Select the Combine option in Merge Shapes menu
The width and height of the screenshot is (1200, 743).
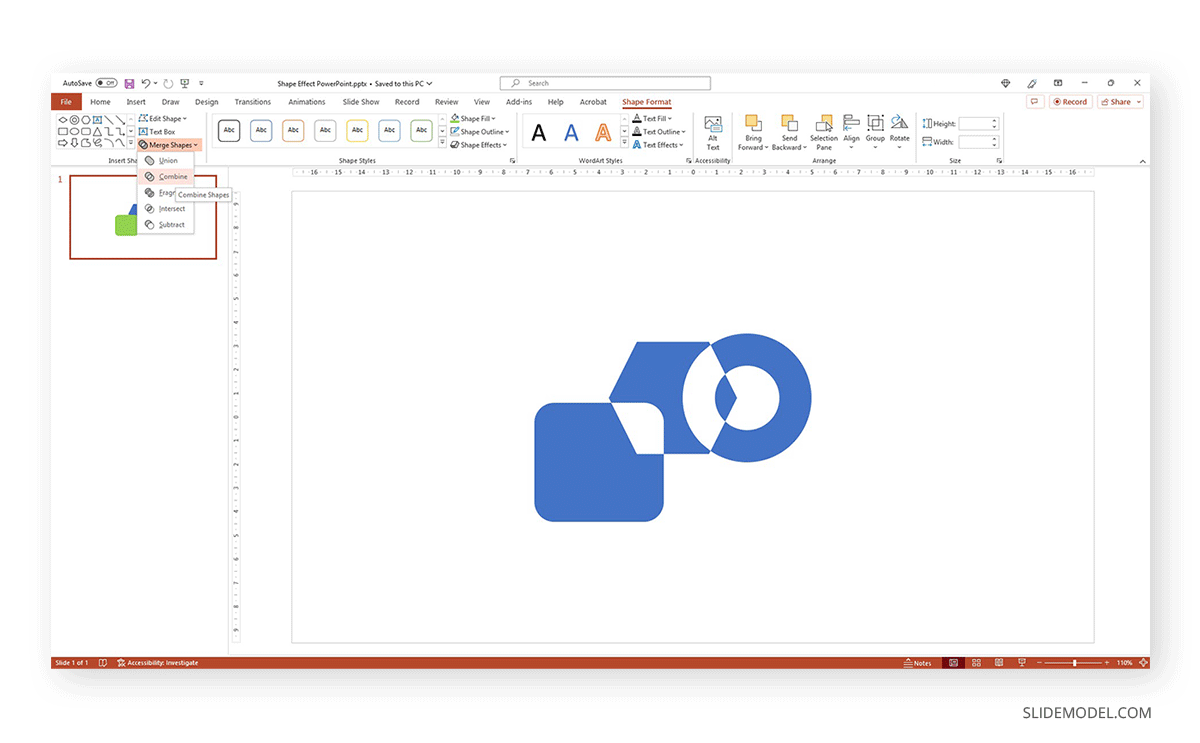tap(170, 177)
